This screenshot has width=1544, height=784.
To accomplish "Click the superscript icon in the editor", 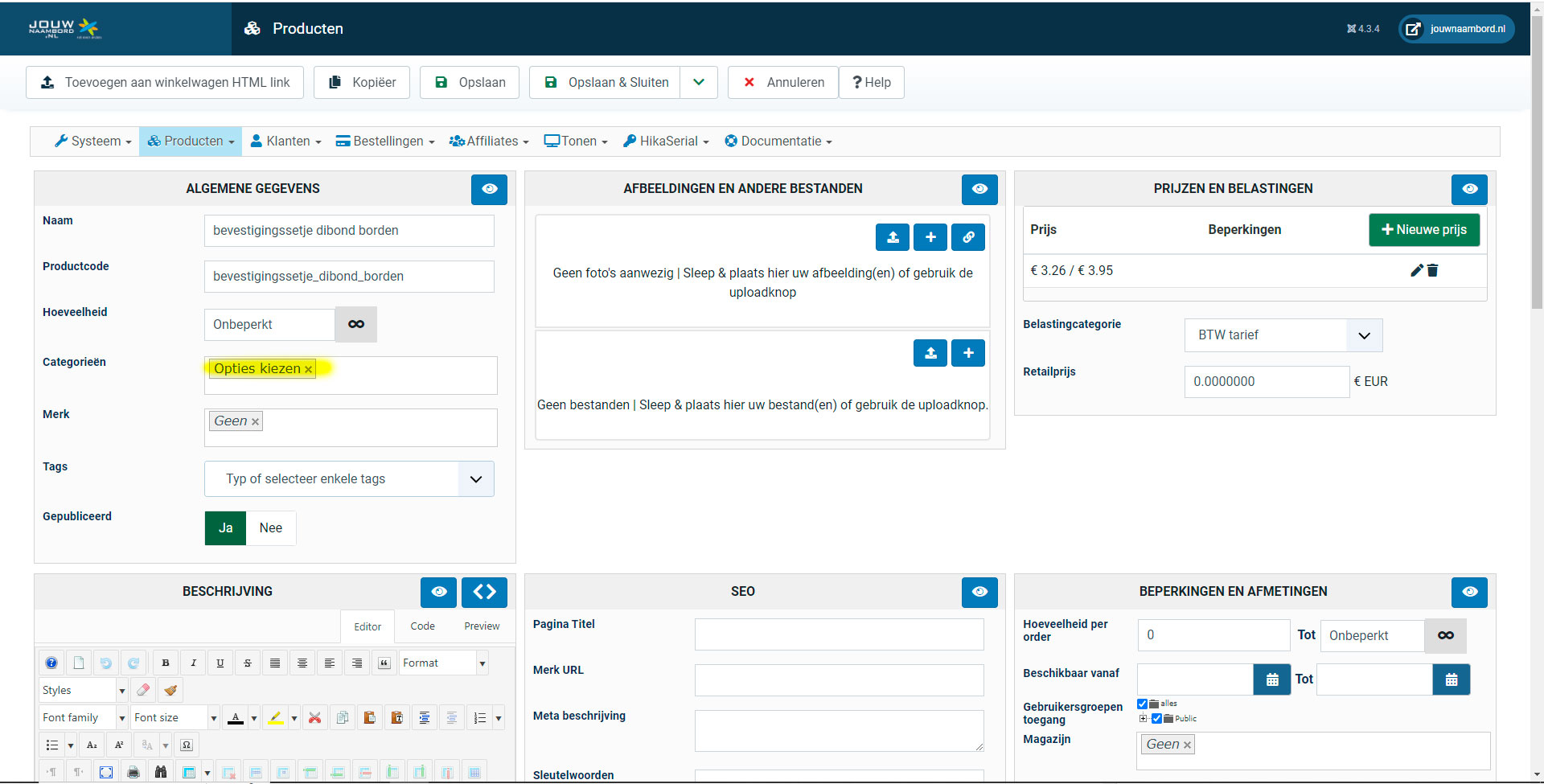I will [x=119, y=745].
